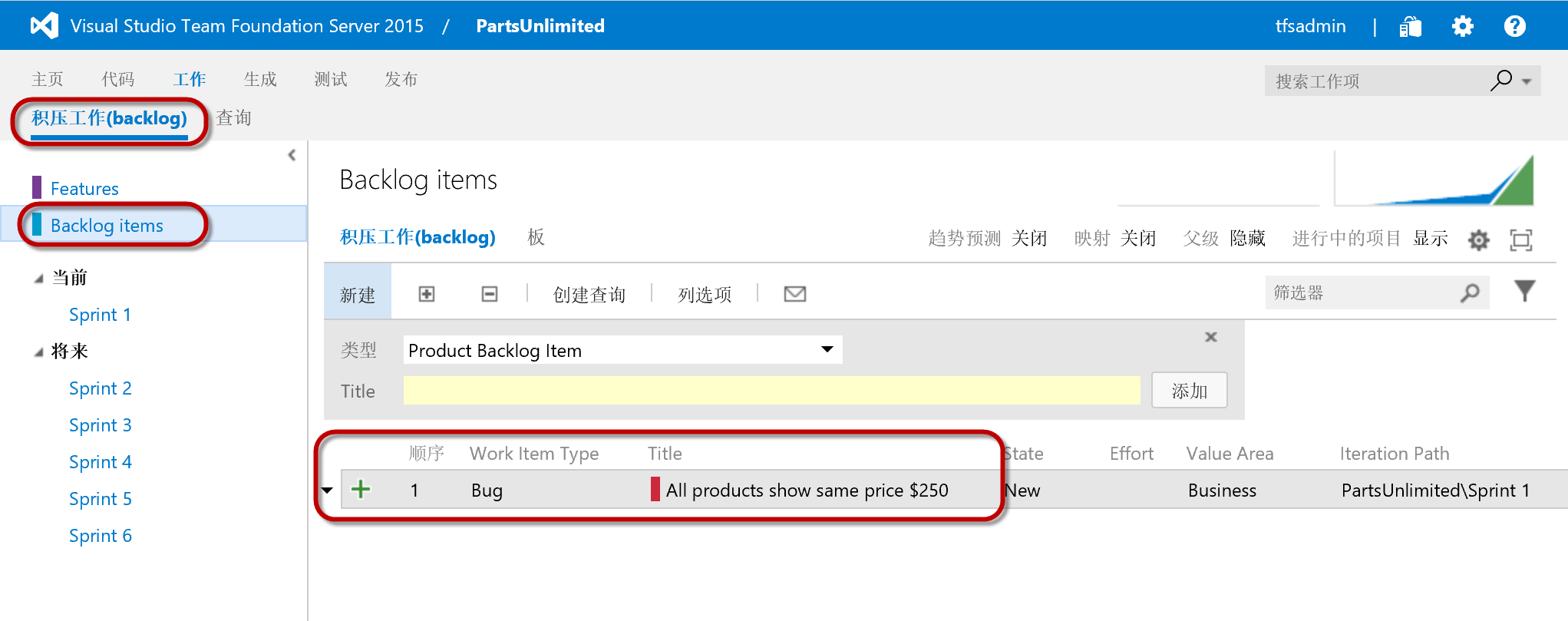This screenshot has width=1568, height=621.
Task: Close the new item panel
Action: pyautogui.click(x=1211, y=337)
